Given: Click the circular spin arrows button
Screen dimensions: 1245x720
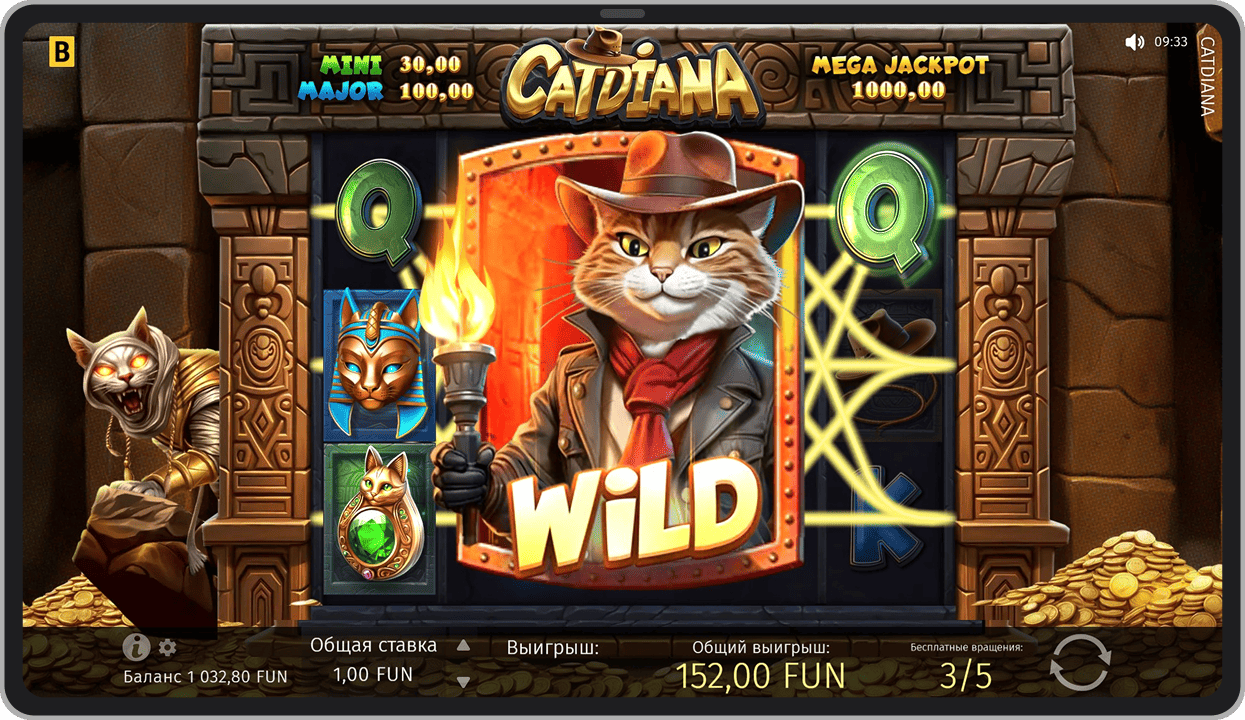Looking at the screenshot, I should [1080, 662].
